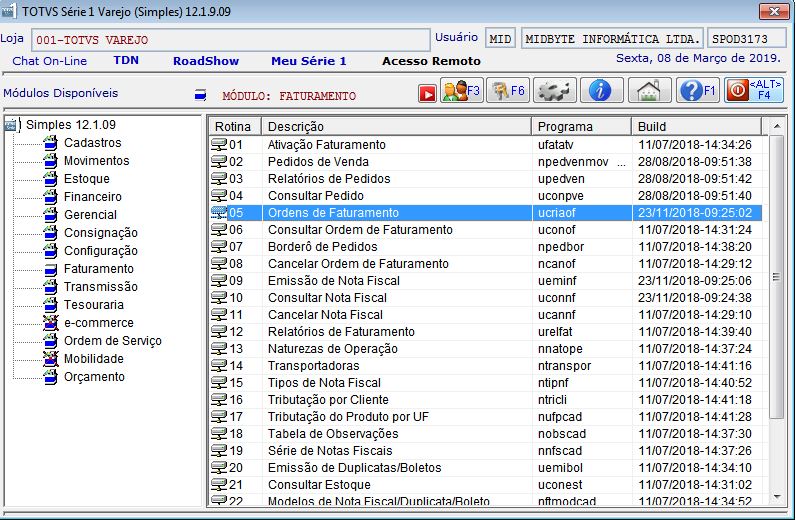
Task: Select the Tributação por Cliente row
Action: point(485,400)
